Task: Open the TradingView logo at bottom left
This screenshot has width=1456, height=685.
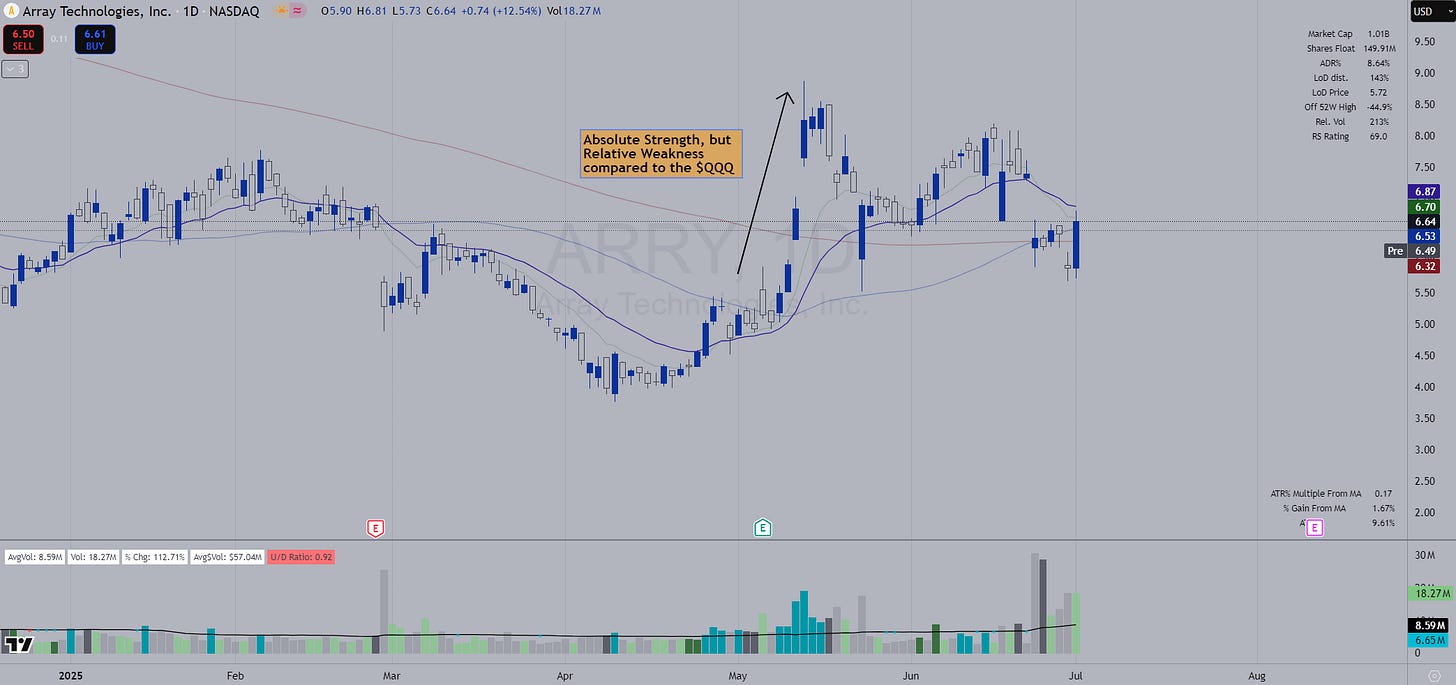Action: pos(19,644)
